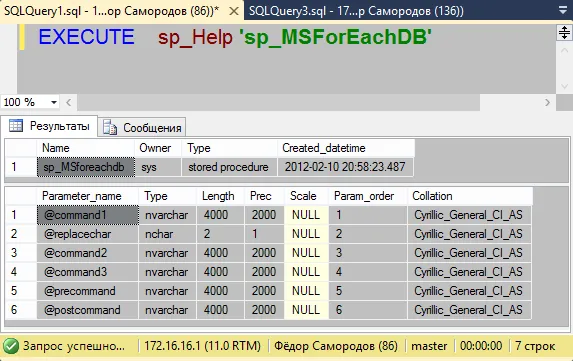Click the sp_Help text in the query editor
573x361 pixels.
coord(195,37)
